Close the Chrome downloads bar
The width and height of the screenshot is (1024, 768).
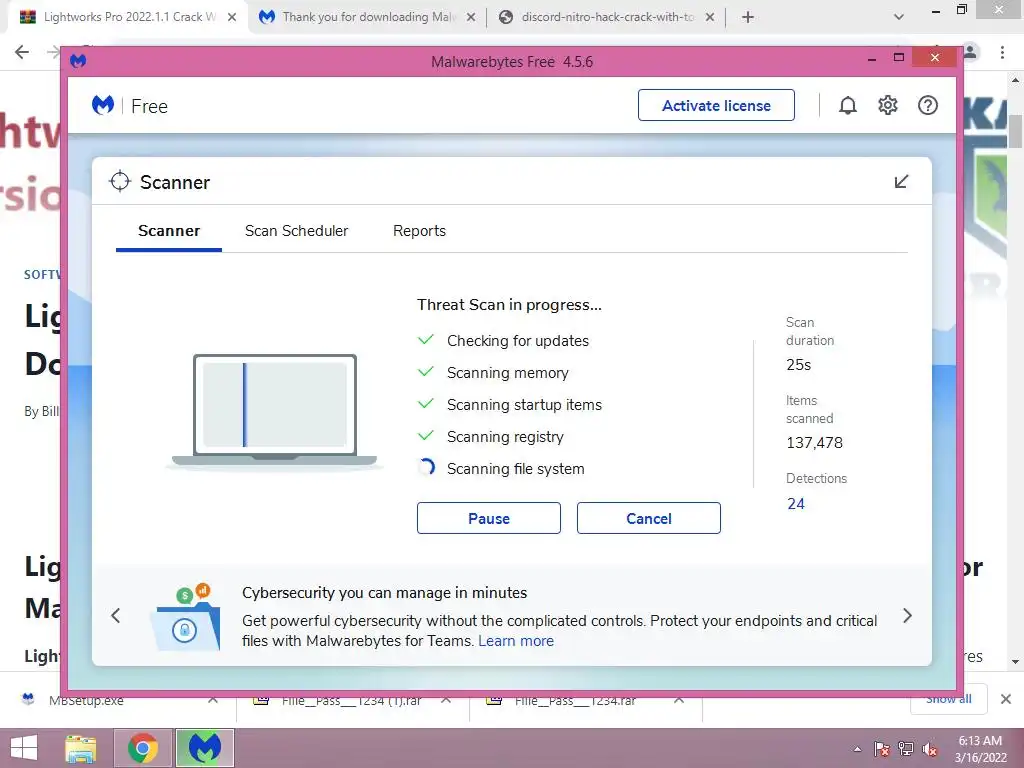tap(1006, 699)
